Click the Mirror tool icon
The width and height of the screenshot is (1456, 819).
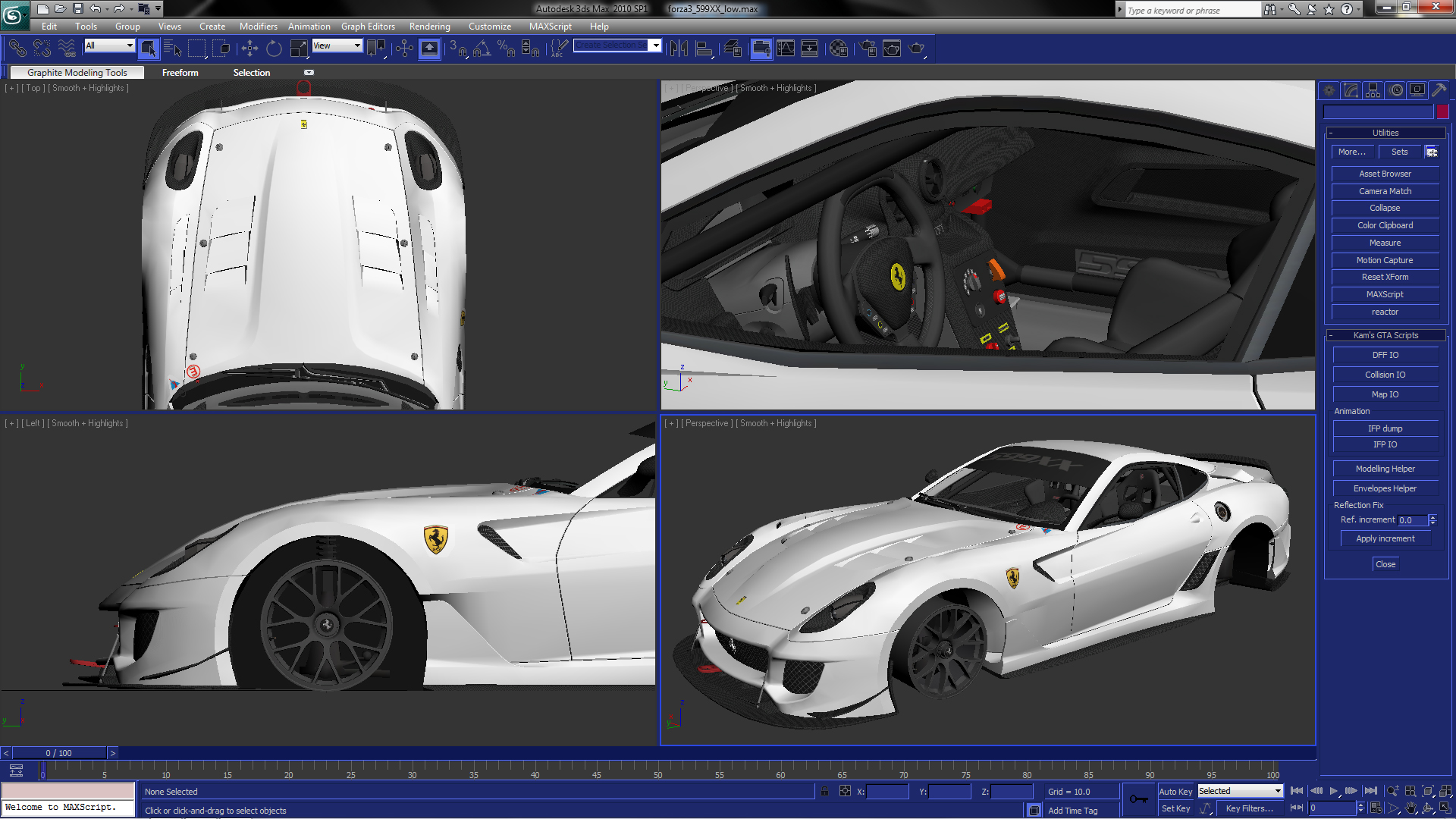tap(679, 49)
